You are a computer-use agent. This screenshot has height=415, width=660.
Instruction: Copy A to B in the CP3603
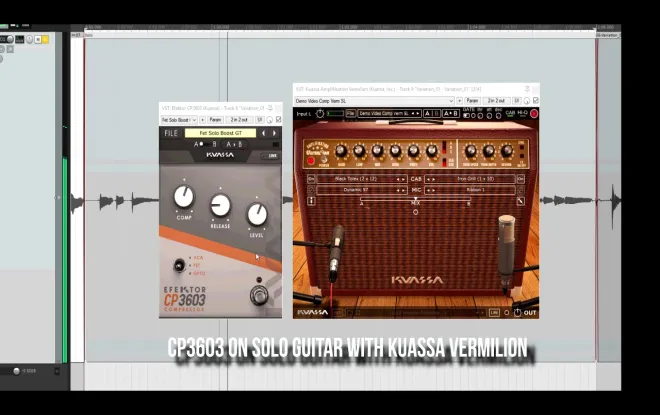234,144
